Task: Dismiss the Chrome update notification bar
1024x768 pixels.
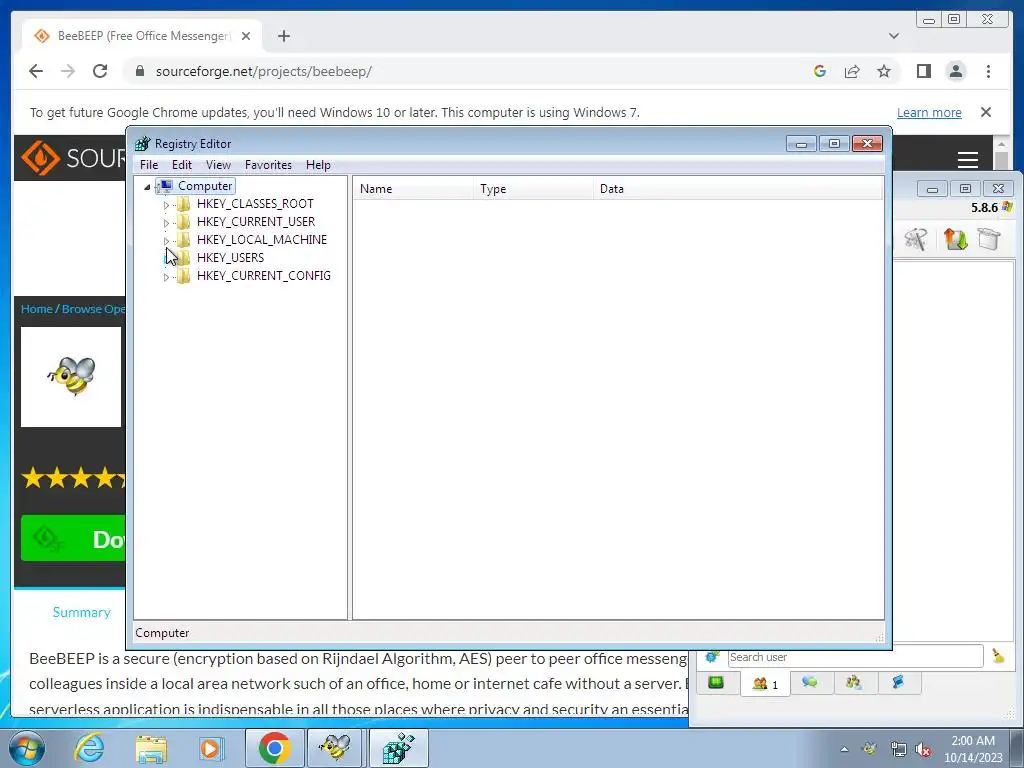Action: tap(985, 112)
